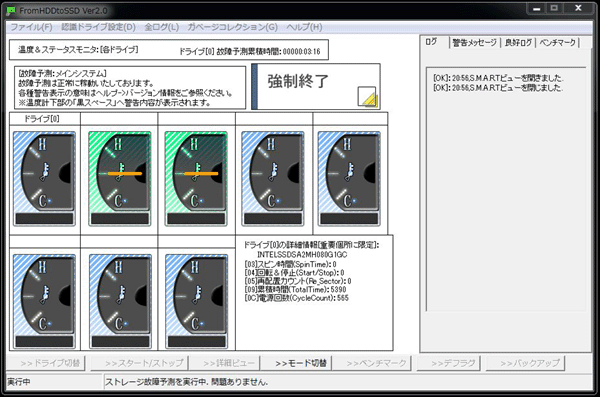Open the ガベージコレクション(G) menu
Image resolution: width=600 pixels, height=397 pixels.
[232, 27]
